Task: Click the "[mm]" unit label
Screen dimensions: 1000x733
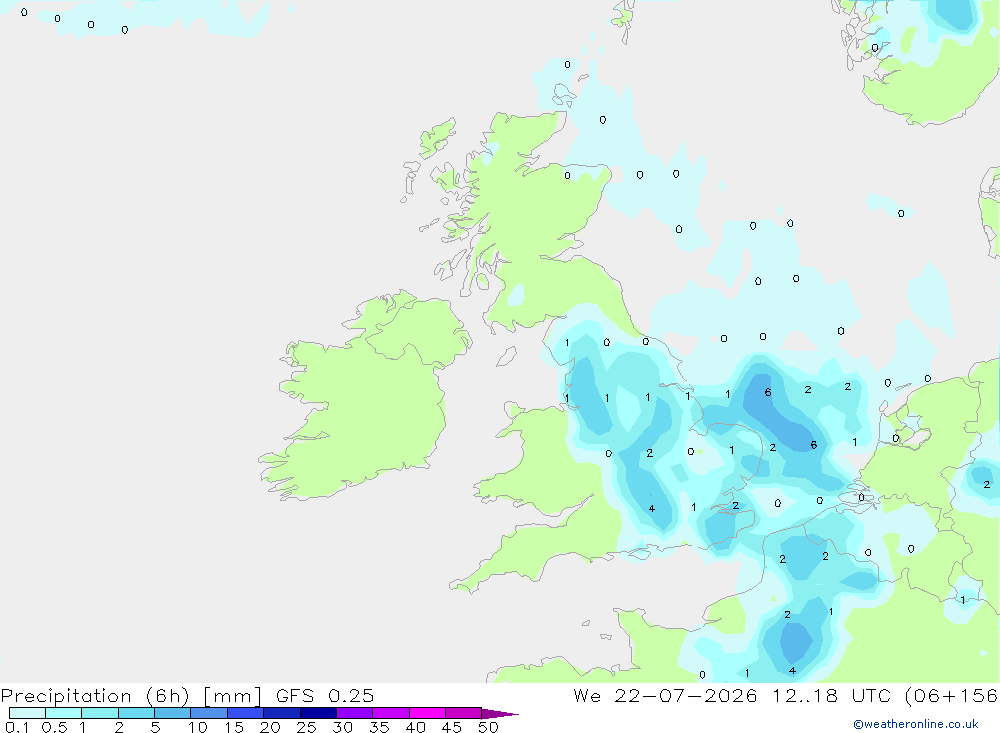Action: tap(233, 696)
